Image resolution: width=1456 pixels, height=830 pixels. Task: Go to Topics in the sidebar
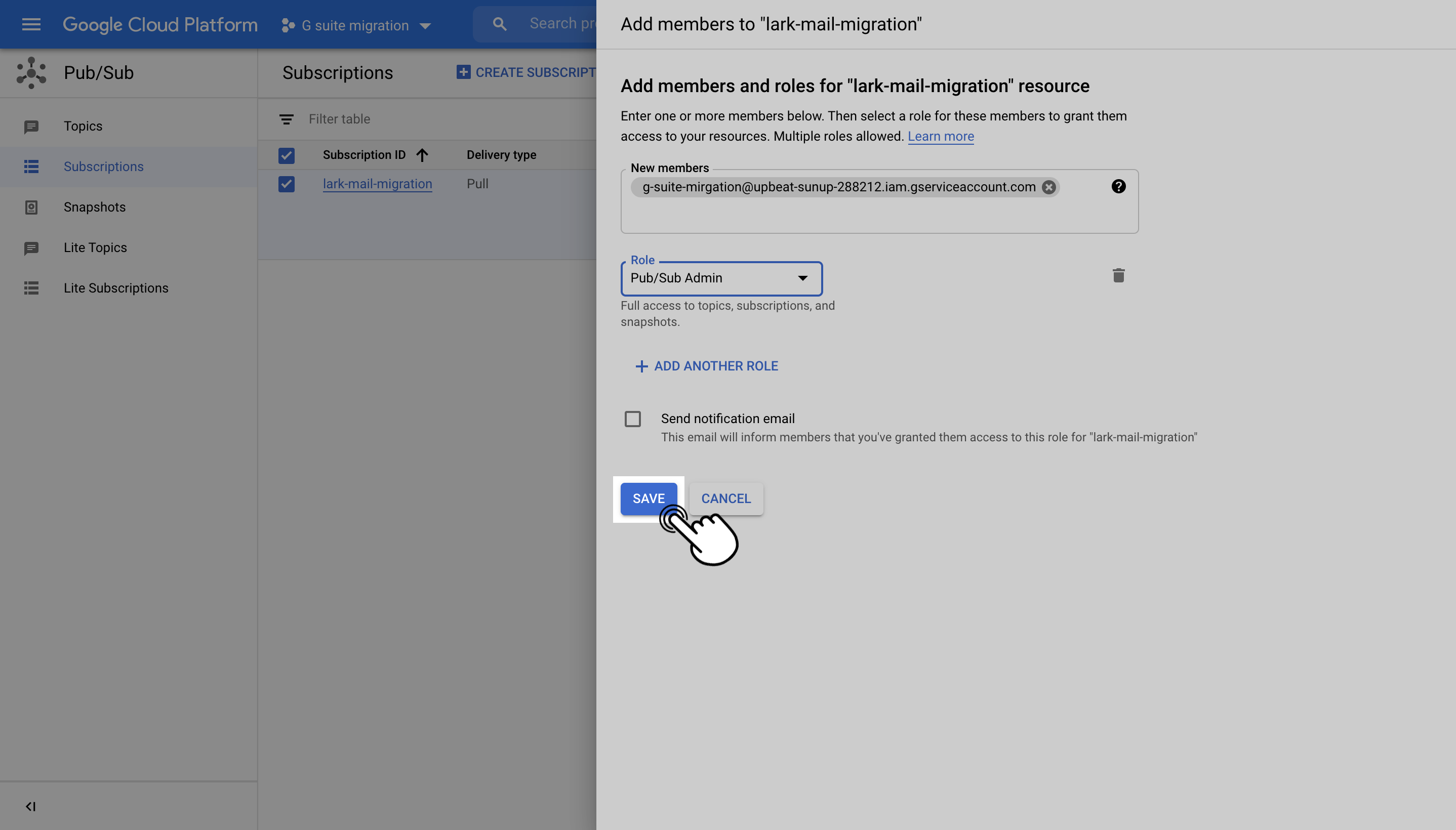(x=83, y=126)
